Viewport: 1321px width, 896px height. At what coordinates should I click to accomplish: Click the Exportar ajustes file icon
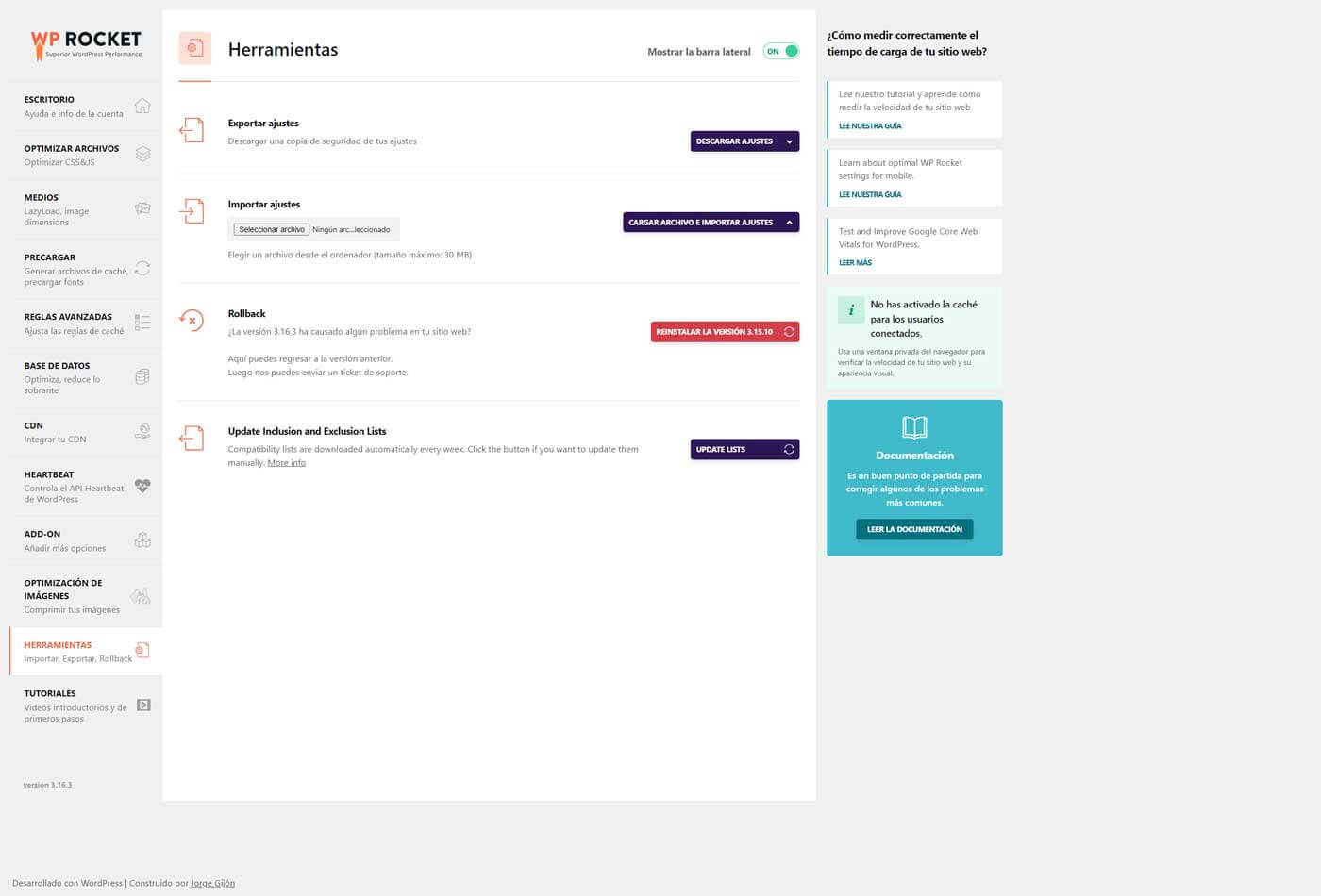pyautogui.click(x=192, y=129)
